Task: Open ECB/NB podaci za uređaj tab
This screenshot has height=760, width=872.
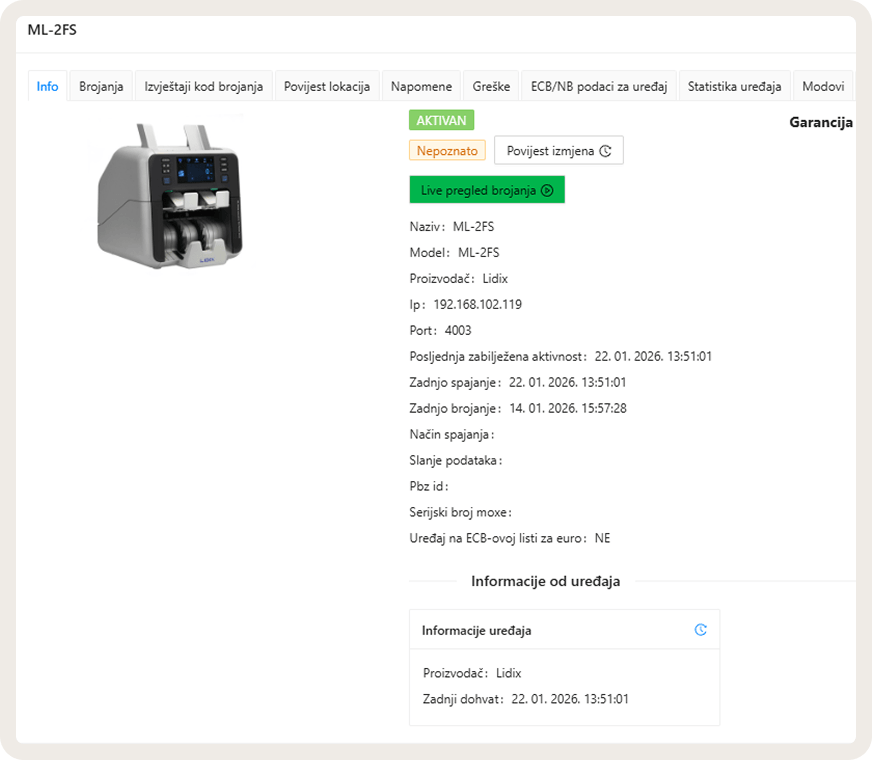Action: 599,86
